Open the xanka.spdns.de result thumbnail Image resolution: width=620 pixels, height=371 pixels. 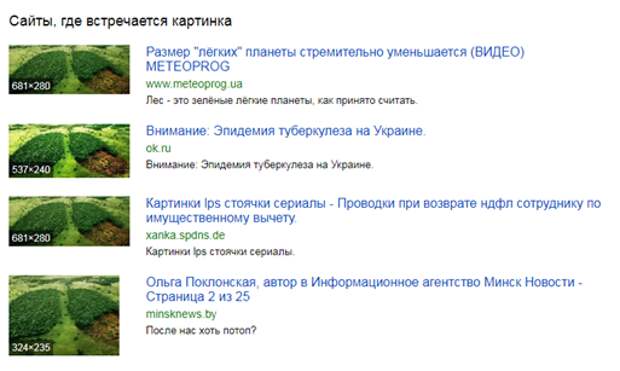(69, 221)
